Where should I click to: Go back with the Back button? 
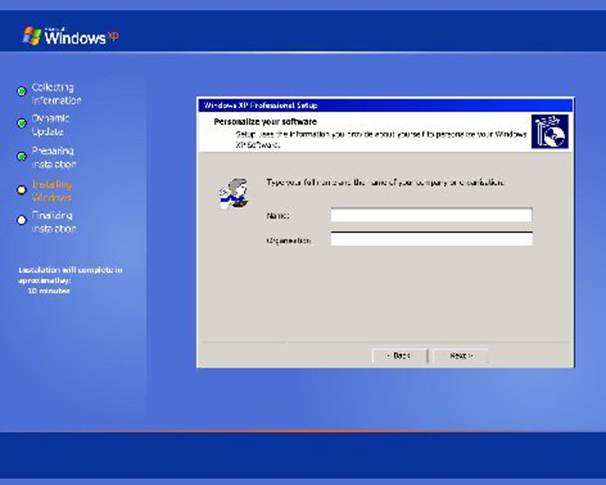tap(400, 356)
